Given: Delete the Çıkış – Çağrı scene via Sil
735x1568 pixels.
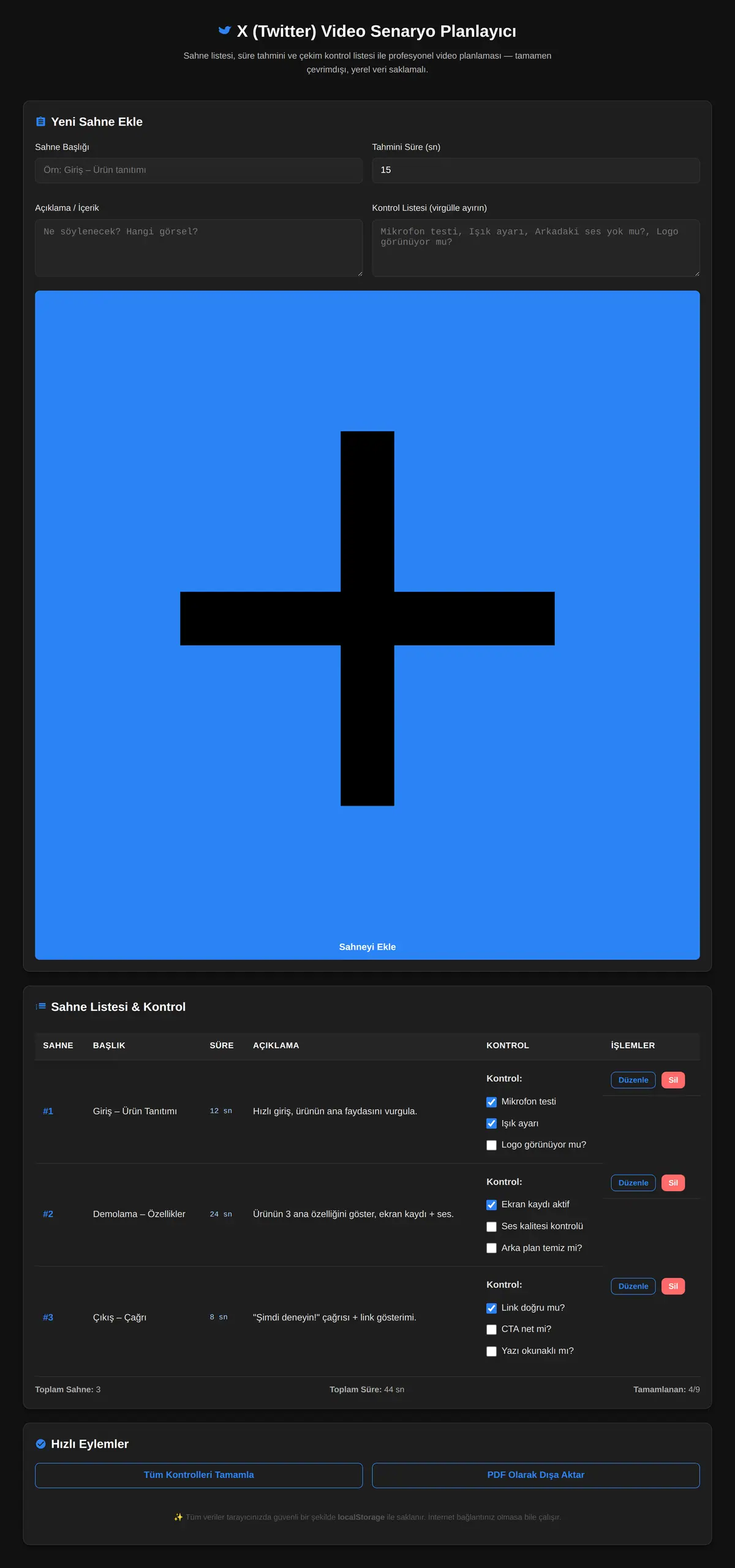Looking at the screenshot, I should 673,1286.
